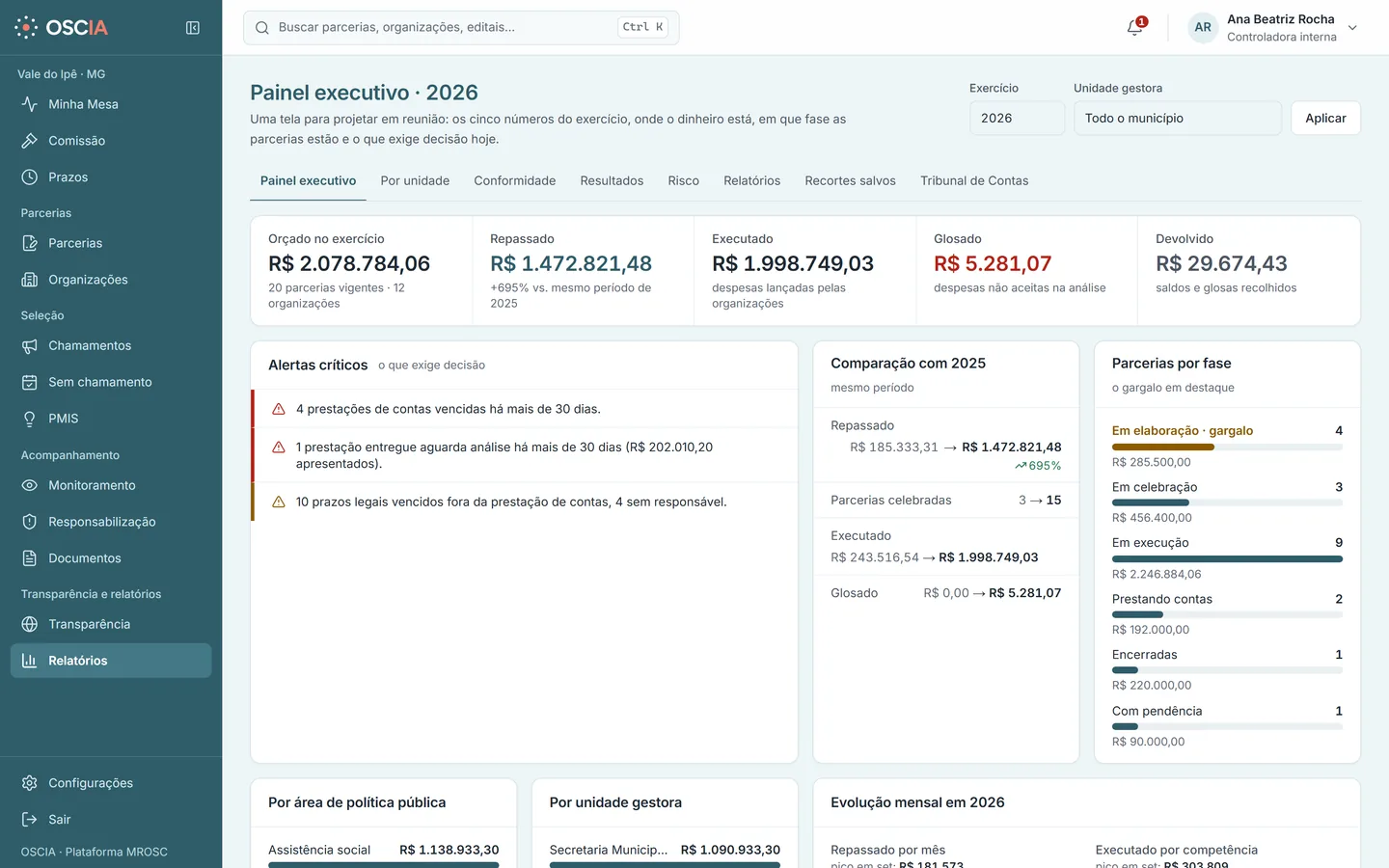Open Sem chamamento in the sidebar
1389x868 pixels.
click(x=111, y=382)
